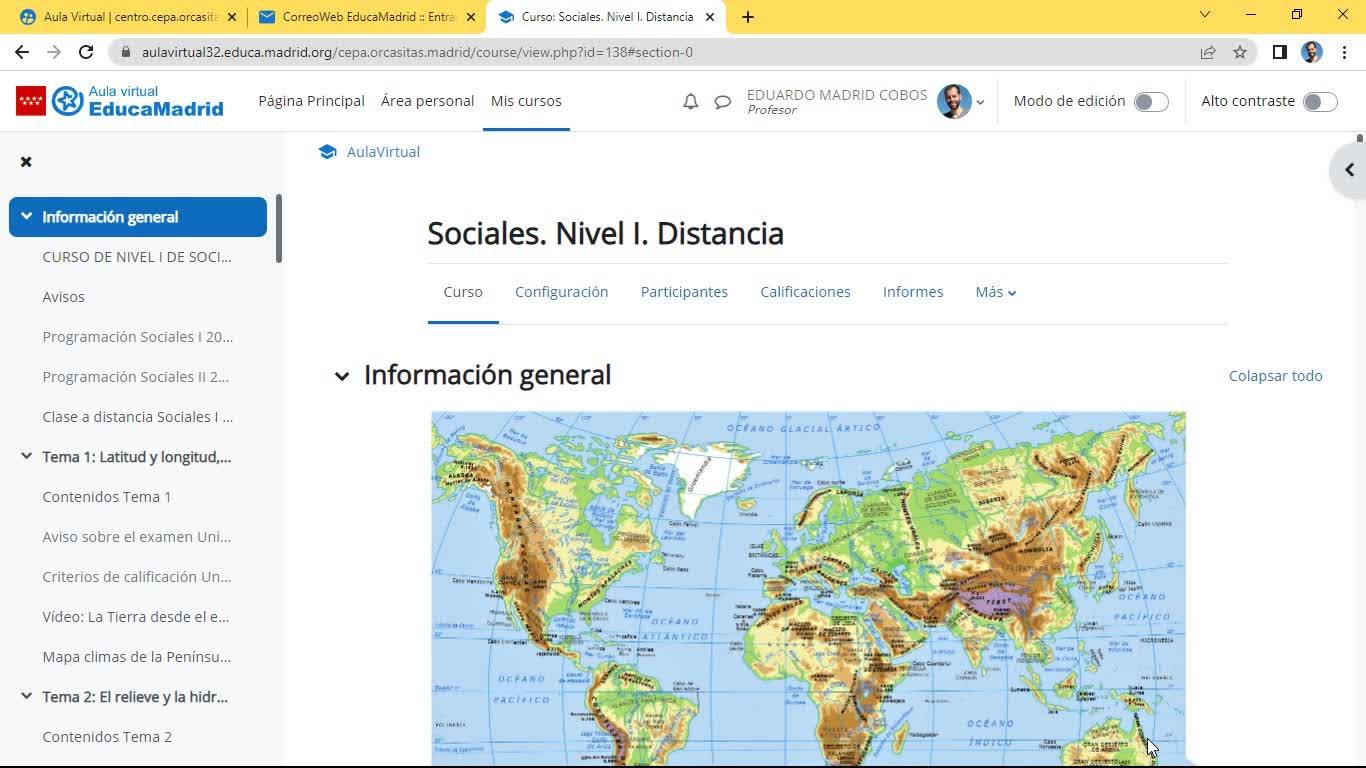Open the browser side panel
Screen dimensions: 1366x768
point(1279,52)
